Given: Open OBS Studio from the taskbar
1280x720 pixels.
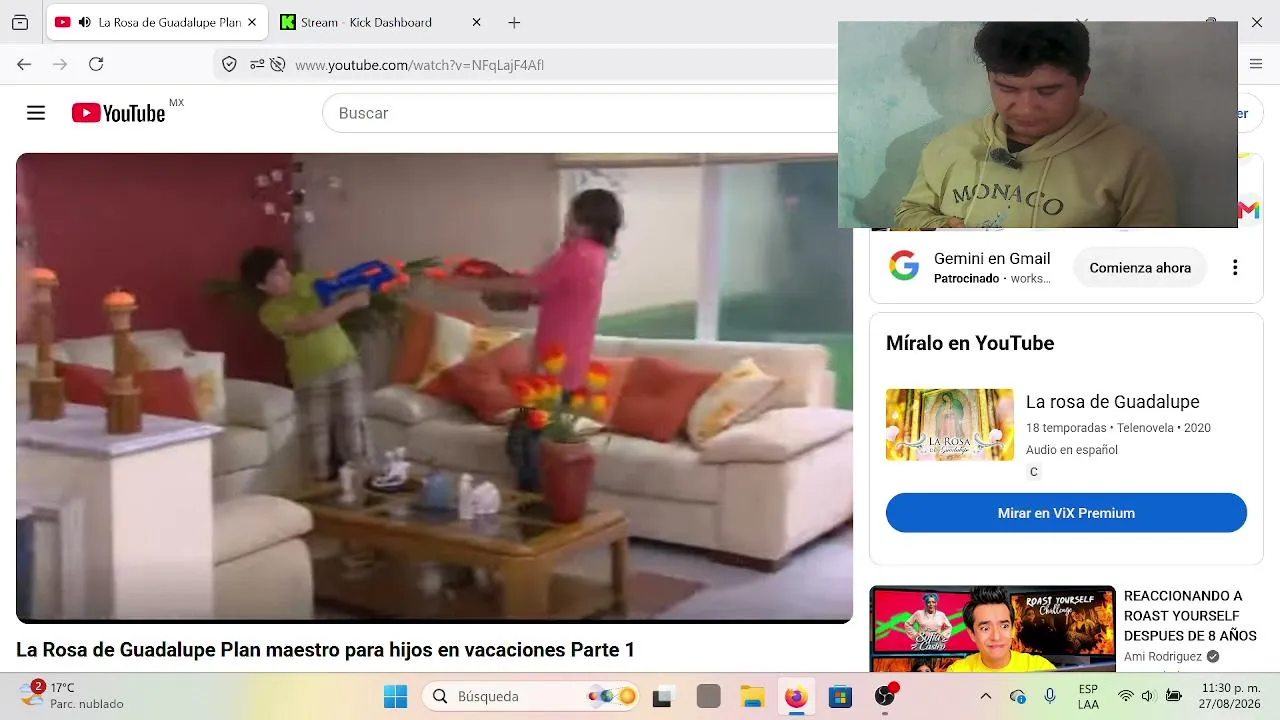Looking at the screenshot, I should 885,696.
